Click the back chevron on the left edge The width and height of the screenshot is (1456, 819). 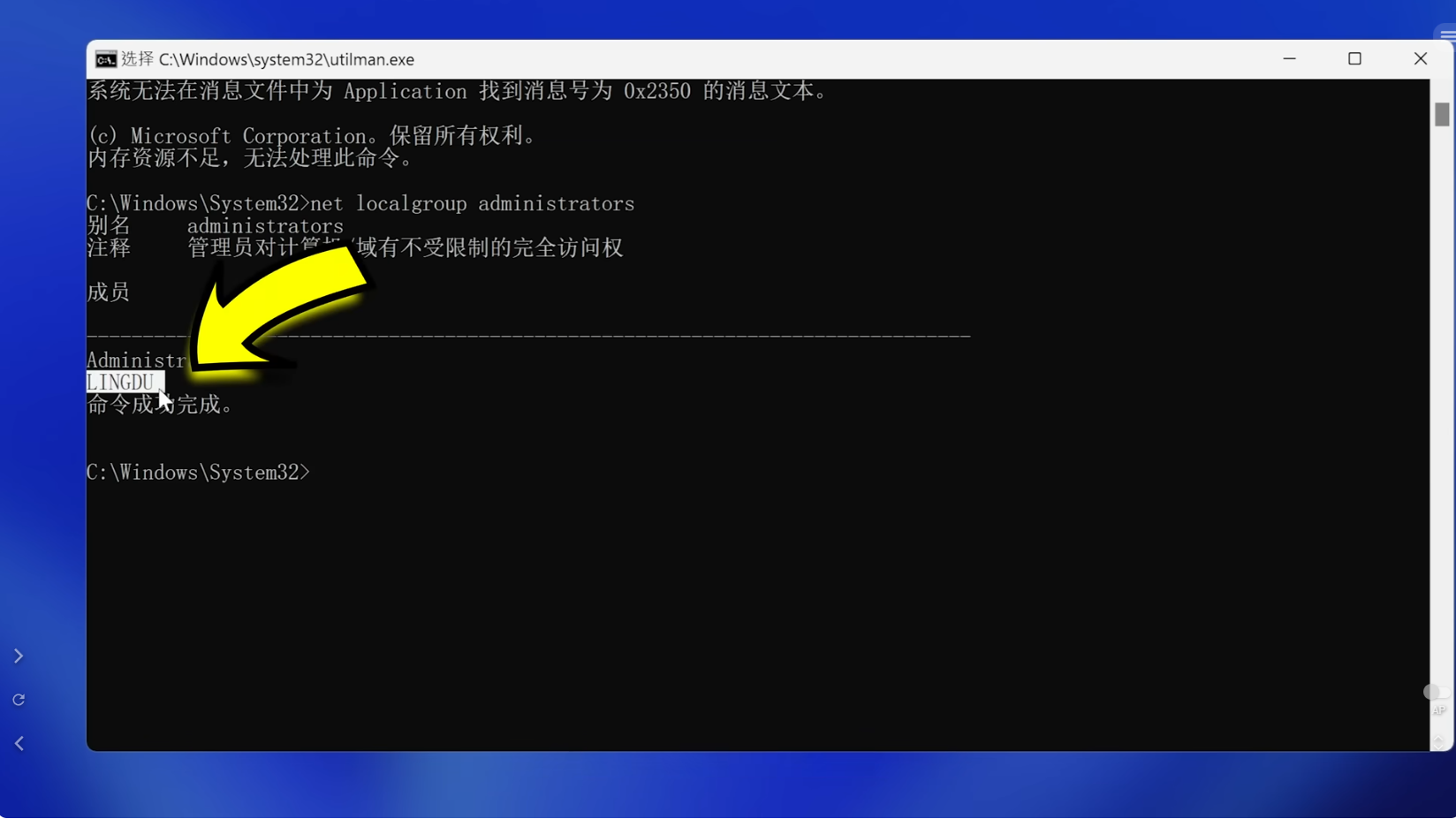[19, 744]
